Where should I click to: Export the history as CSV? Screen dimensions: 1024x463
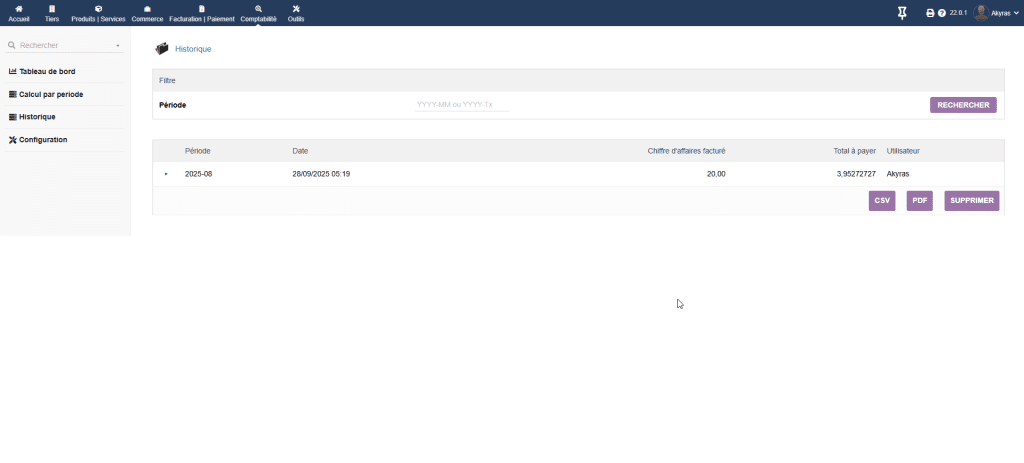coord(882,200)
